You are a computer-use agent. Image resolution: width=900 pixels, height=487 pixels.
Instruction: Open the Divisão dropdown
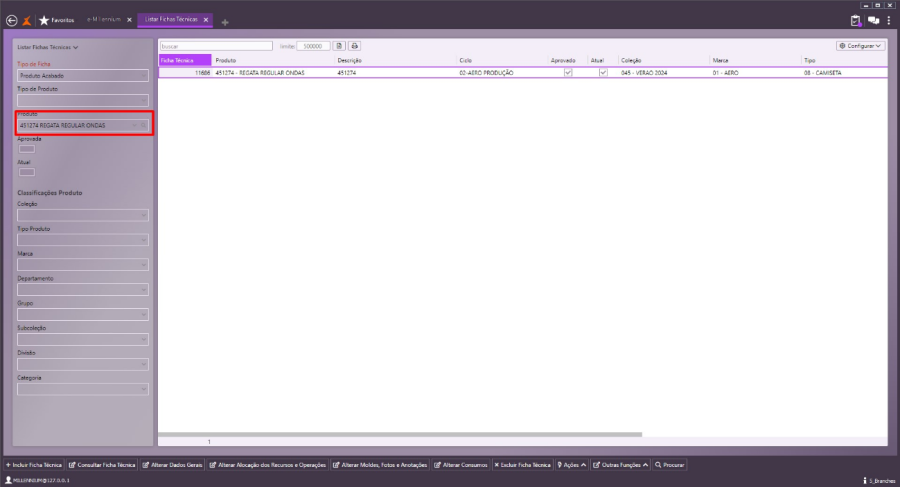pyautogui.click(x=83, y=364)
